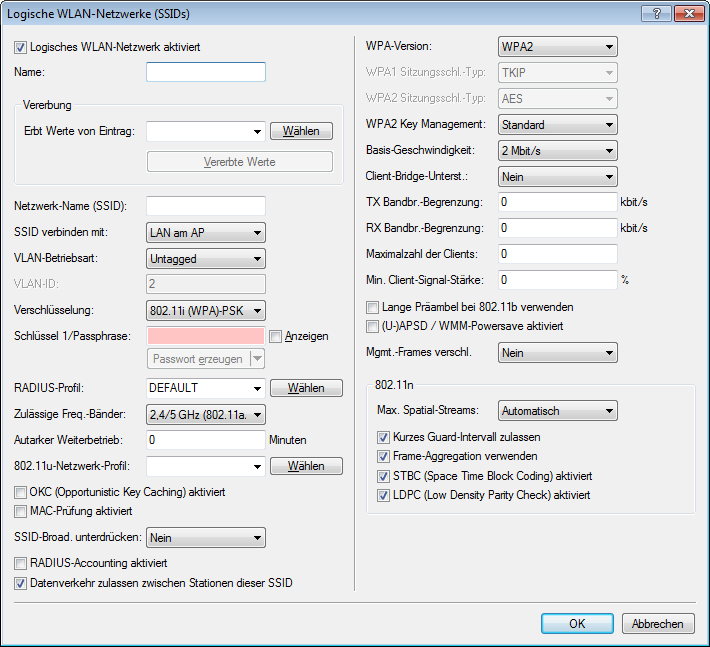Screen dimensions: 710x647
Task: Toggle Kurzes Guard-Intervall zulassen
Action: [384, 437]
